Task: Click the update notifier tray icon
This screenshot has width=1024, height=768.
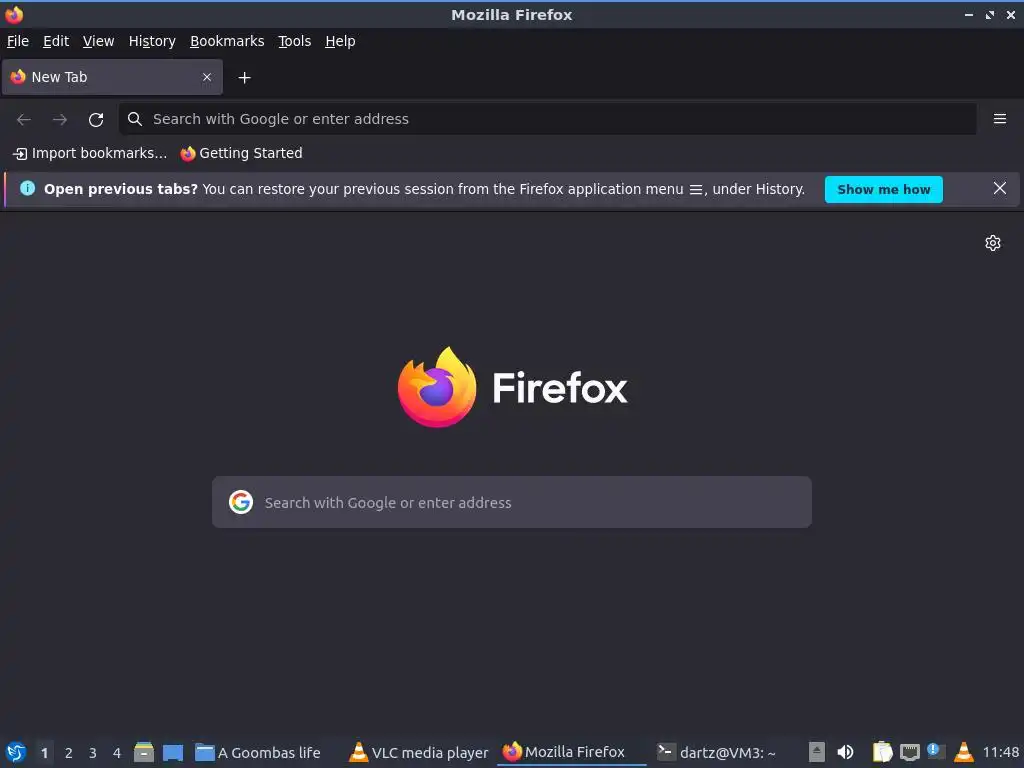Action: 936,752
